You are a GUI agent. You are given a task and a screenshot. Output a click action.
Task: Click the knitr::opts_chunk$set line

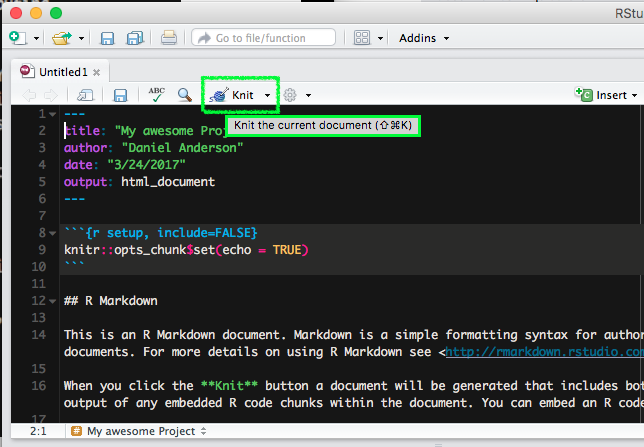tap(186, 250)
